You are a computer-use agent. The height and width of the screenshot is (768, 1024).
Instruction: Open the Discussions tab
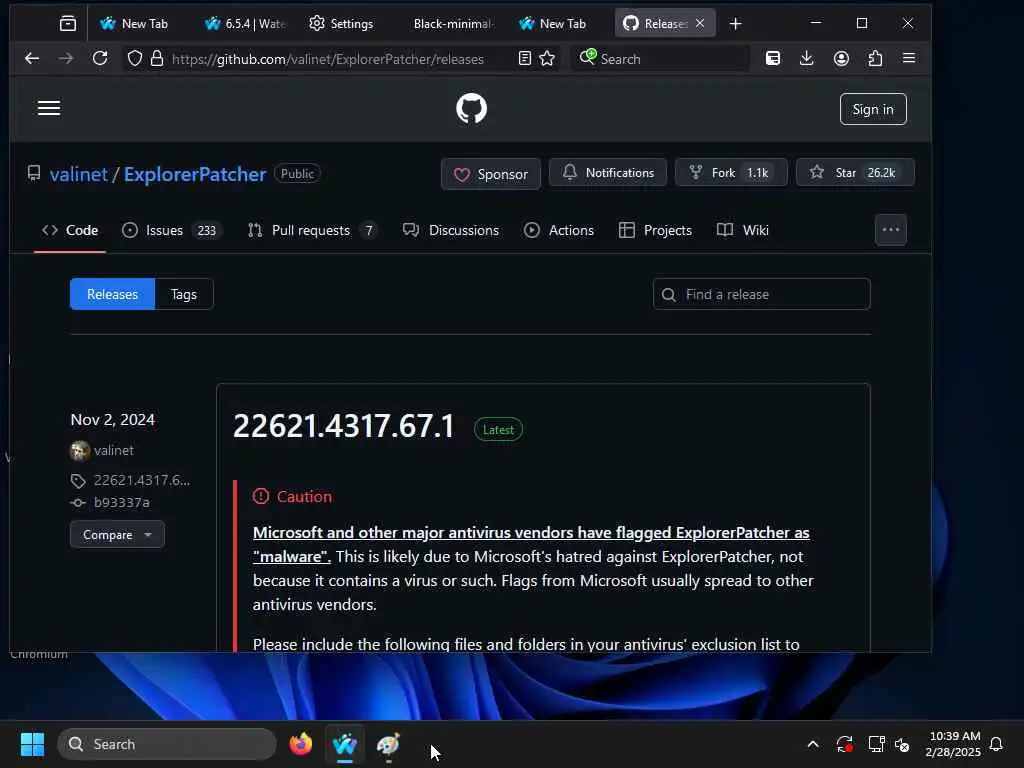(x=451, y=231)
